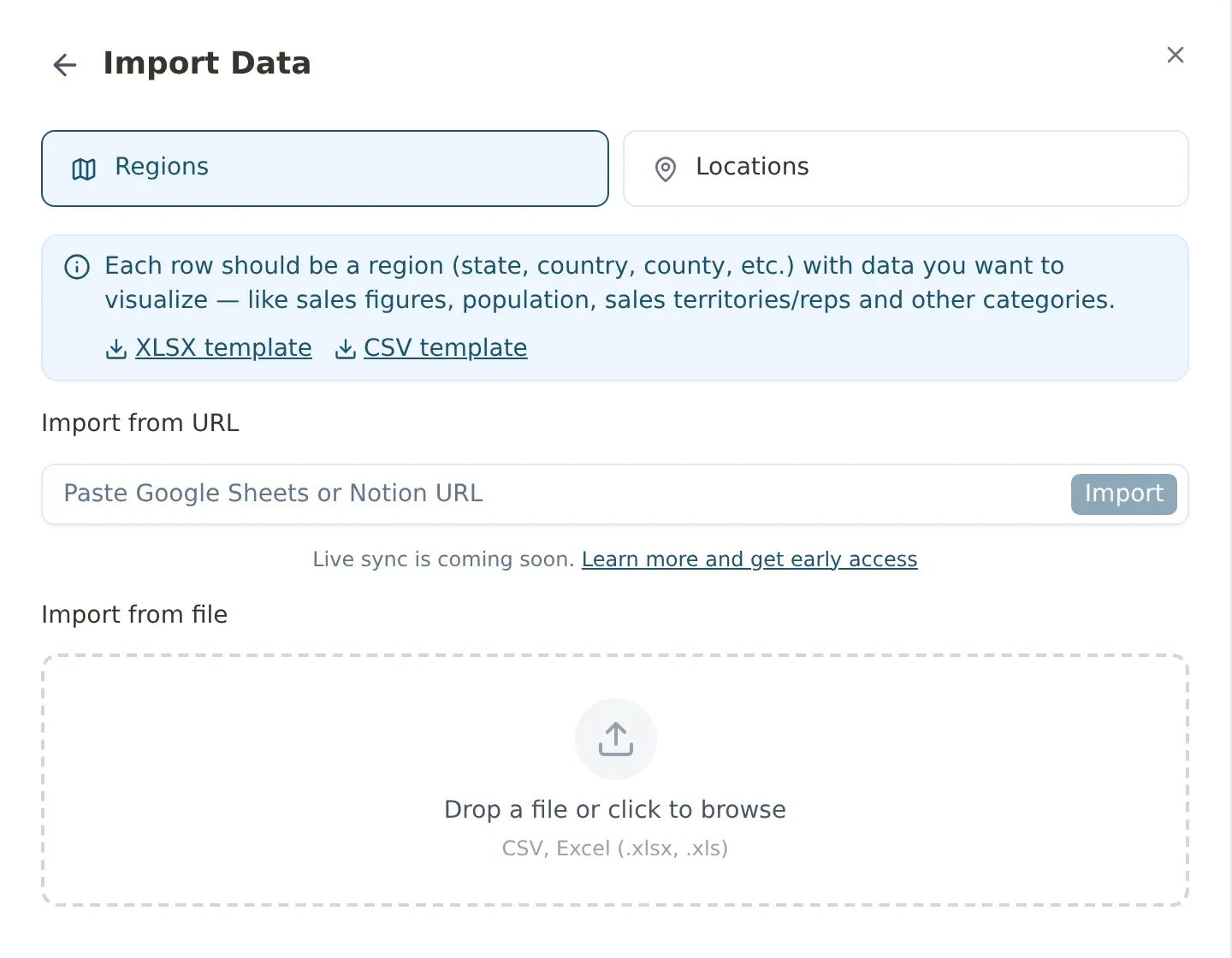Click the upload icon in the drop zone
The width and height of the screenshot is (1232, 958).
pyautogui.click(x=616, y=739)
